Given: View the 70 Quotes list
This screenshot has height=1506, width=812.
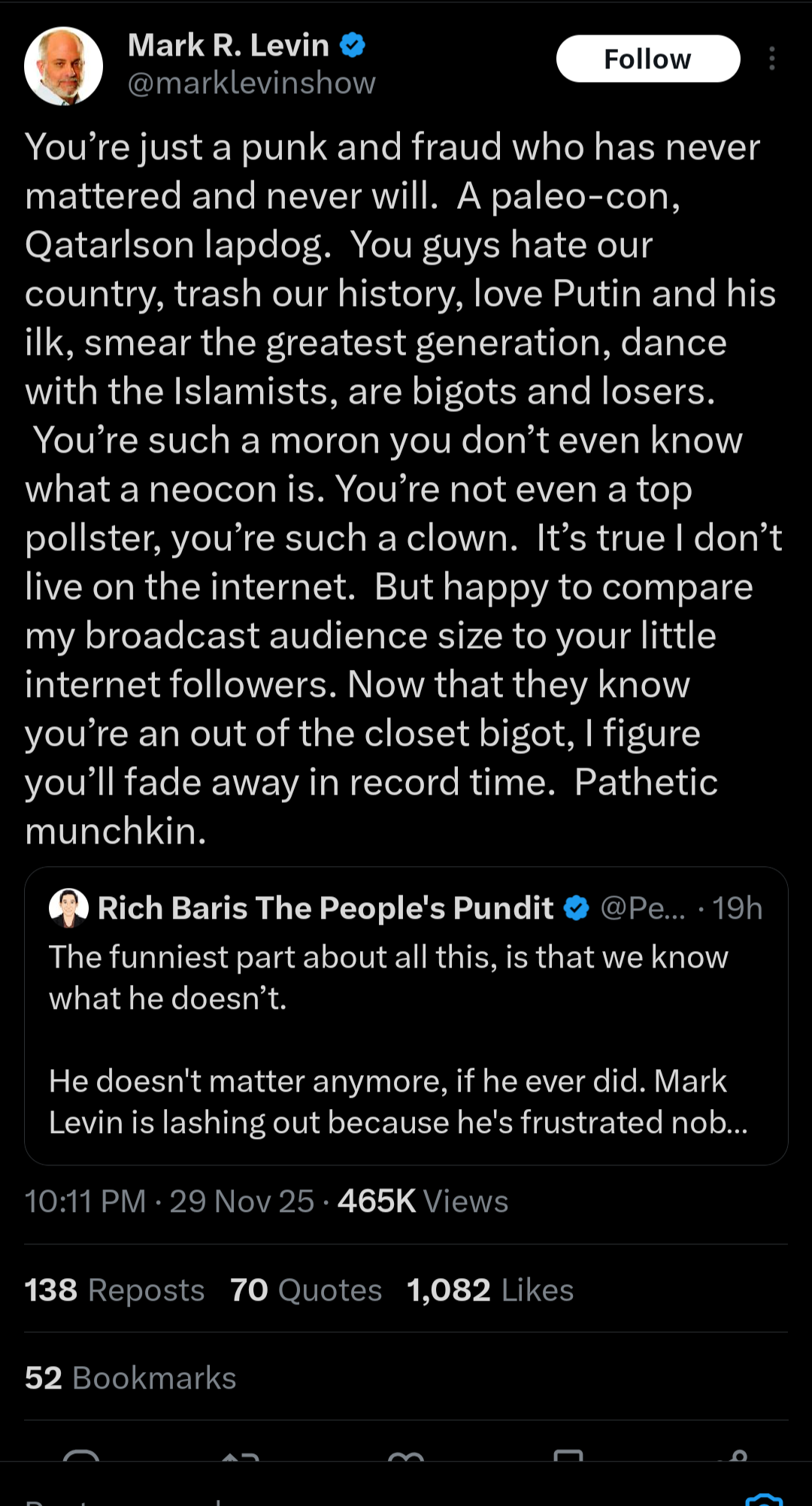Looking at the screenshot, I should 306,1290.
